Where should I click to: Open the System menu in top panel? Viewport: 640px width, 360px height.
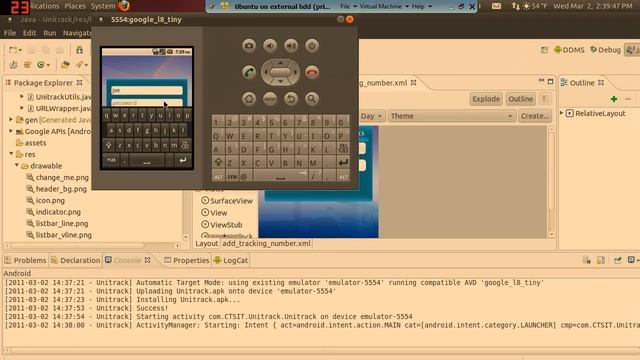tap(103, 6)
